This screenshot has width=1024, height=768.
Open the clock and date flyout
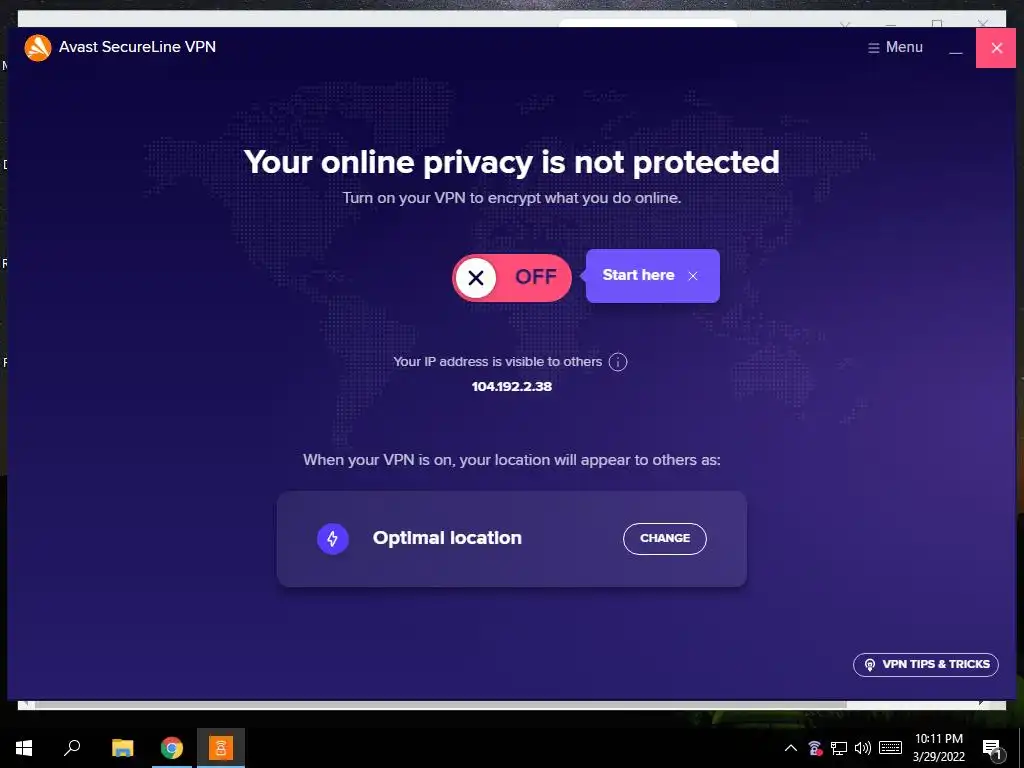point(938,748)
